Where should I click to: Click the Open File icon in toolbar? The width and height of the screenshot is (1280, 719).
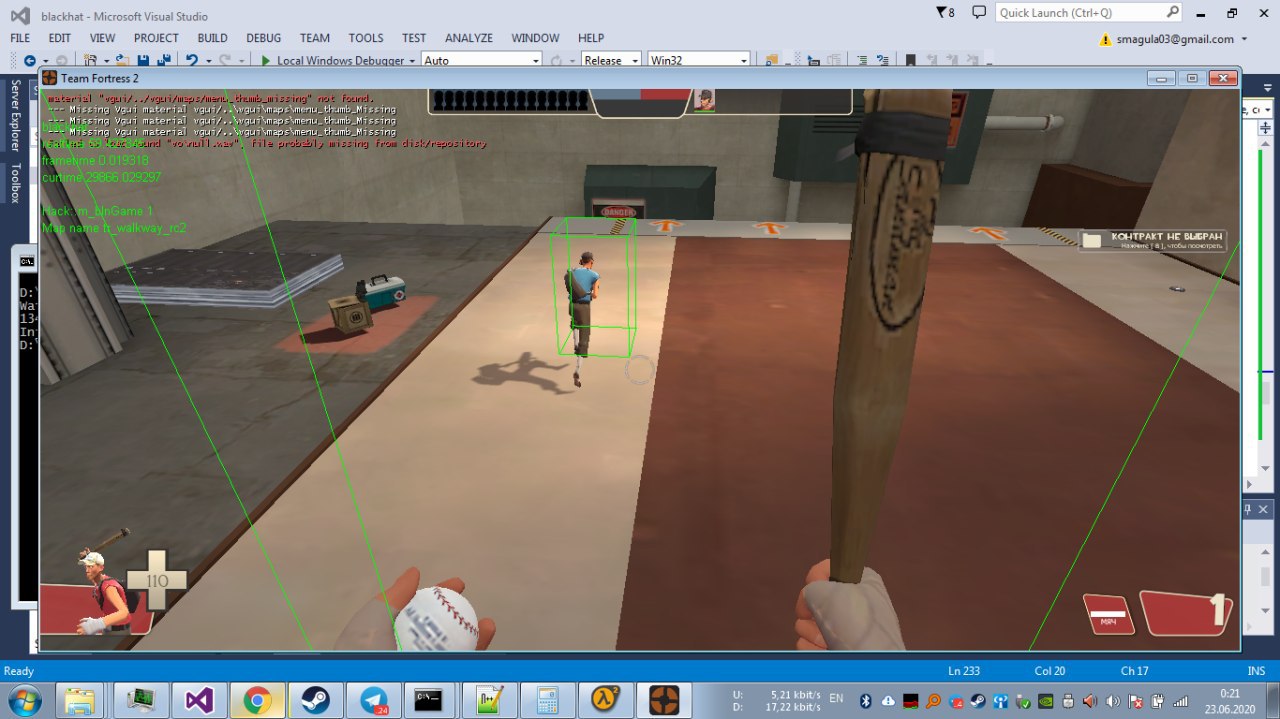(x=122, y=61)
